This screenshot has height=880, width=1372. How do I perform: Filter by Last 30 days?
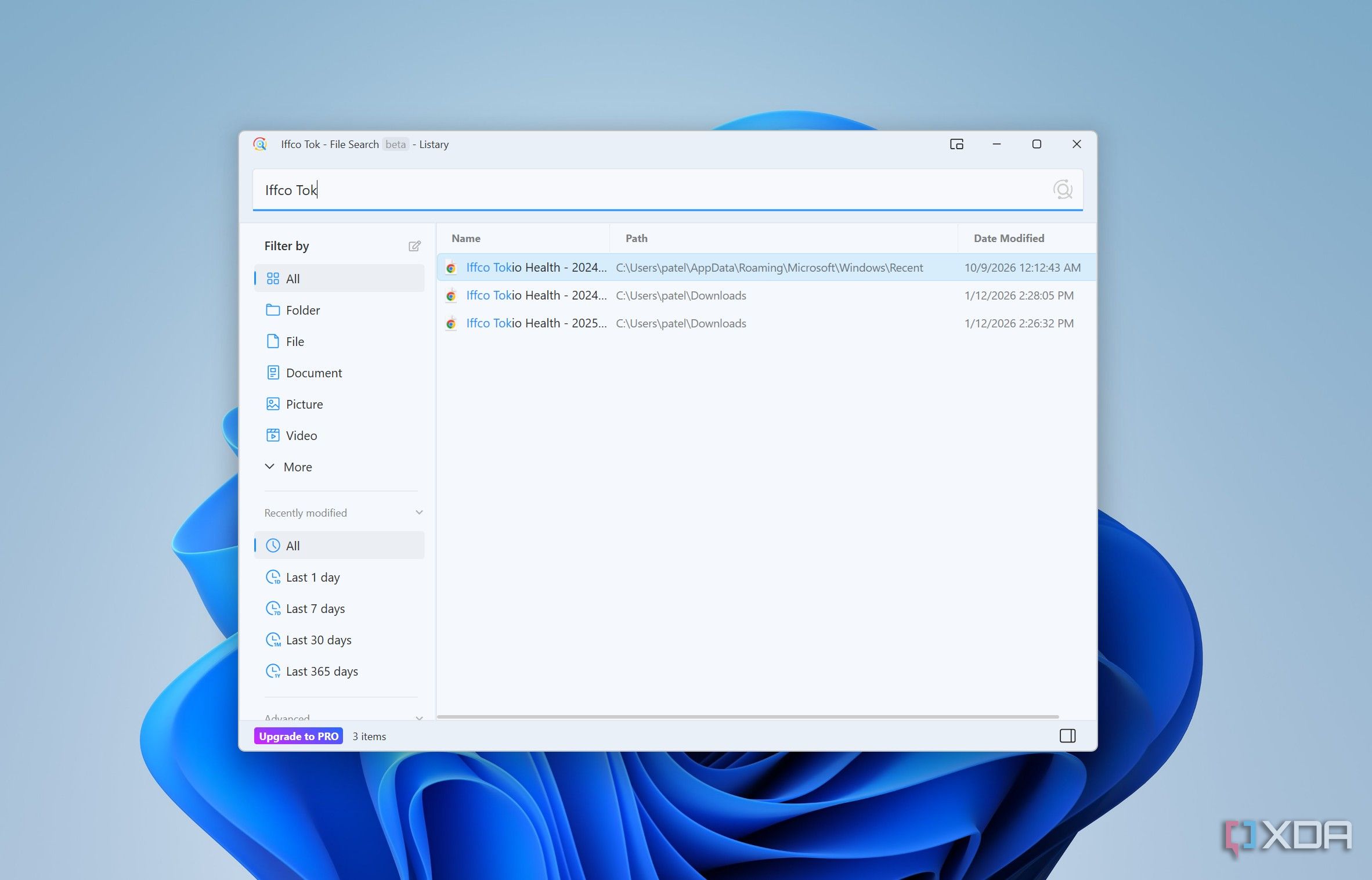click(340, 640)
